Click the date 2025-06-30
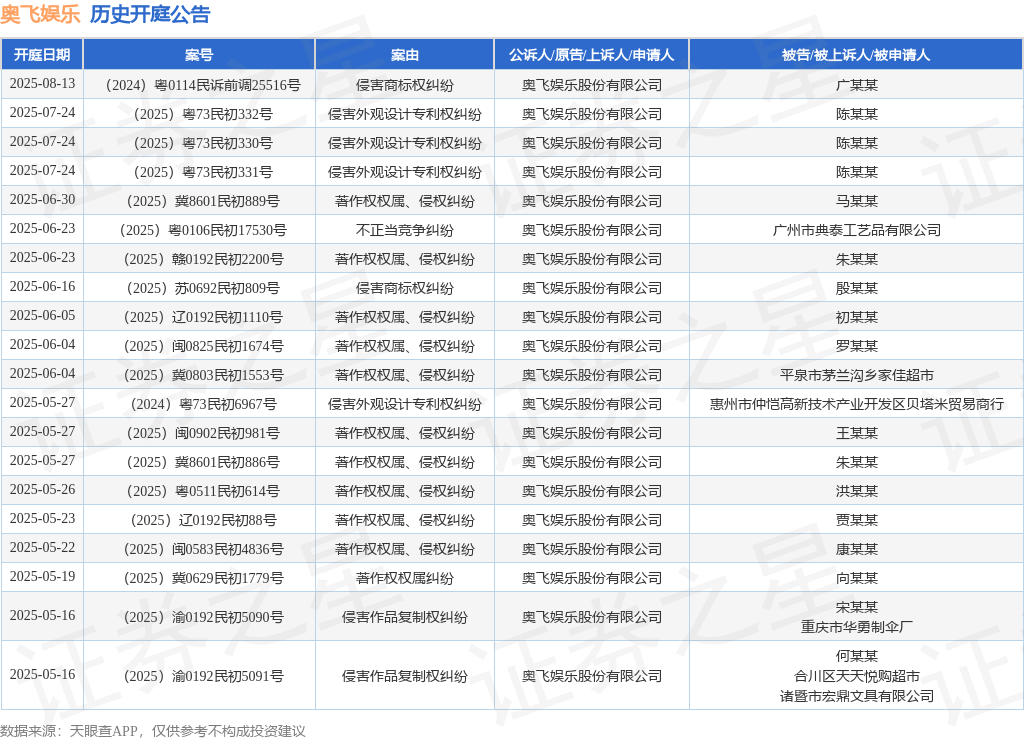The height and width of the screenshot is (740, 1024). click(42, 200)
